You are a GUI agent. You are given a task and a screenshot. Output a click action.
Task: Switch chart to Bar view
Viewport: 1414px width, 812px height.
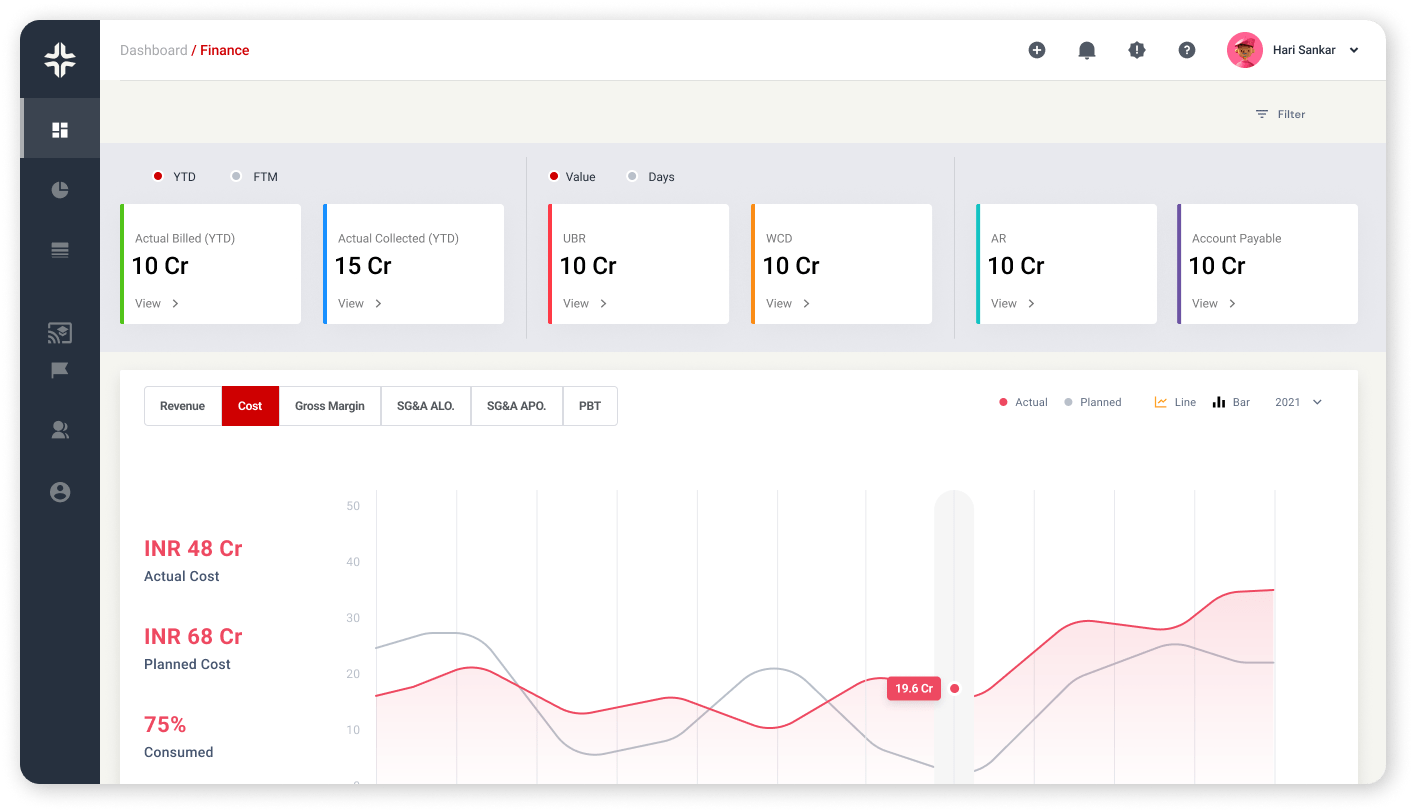pyautogui.click(x=1230, y=402)
